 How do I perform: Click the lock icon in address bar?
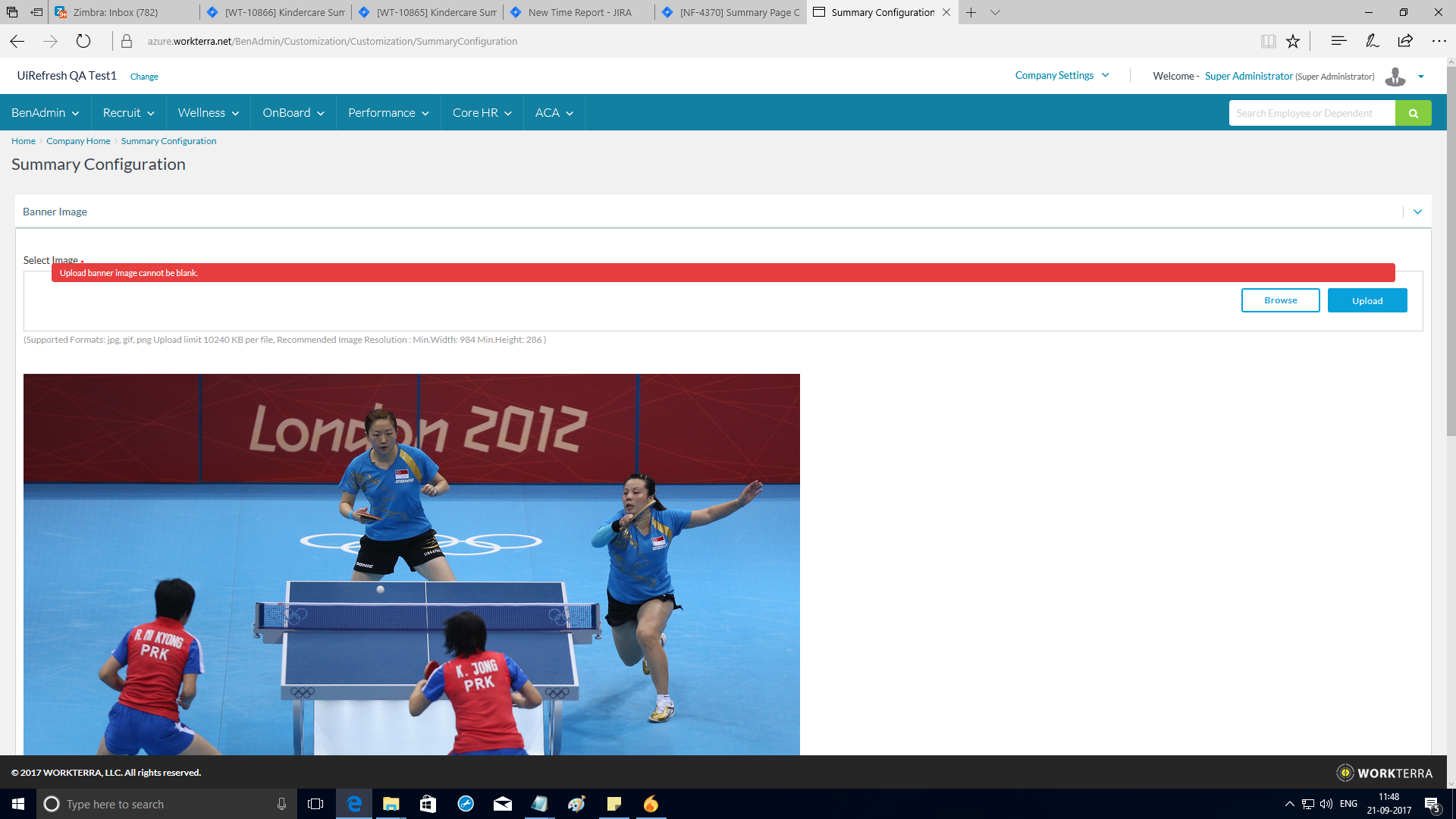(x=127, y=42)
